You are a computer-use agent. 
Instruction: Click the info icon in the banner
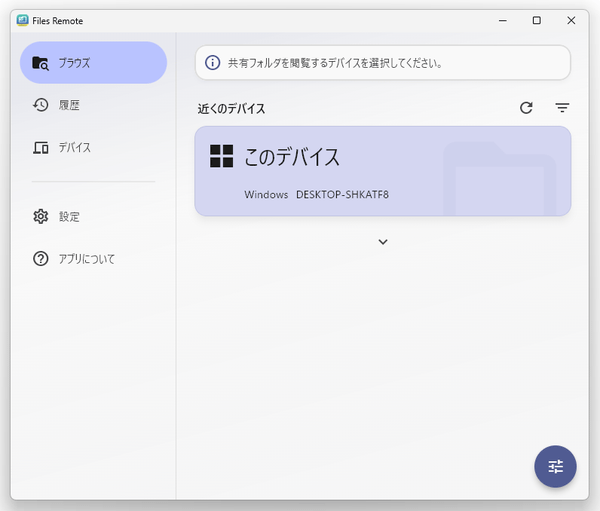point(212,63)
